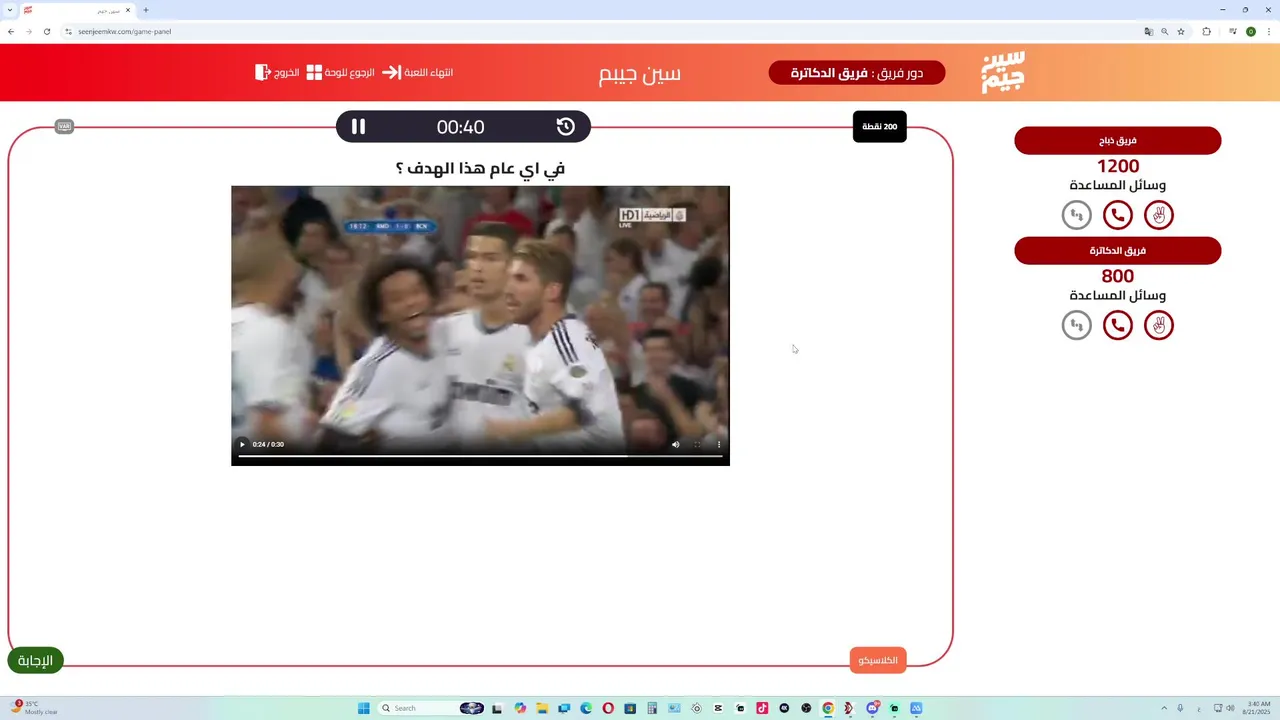Click the فريق ذباح team name bar
Screen dimensions: 1280x720
[x=1117, y=141]
